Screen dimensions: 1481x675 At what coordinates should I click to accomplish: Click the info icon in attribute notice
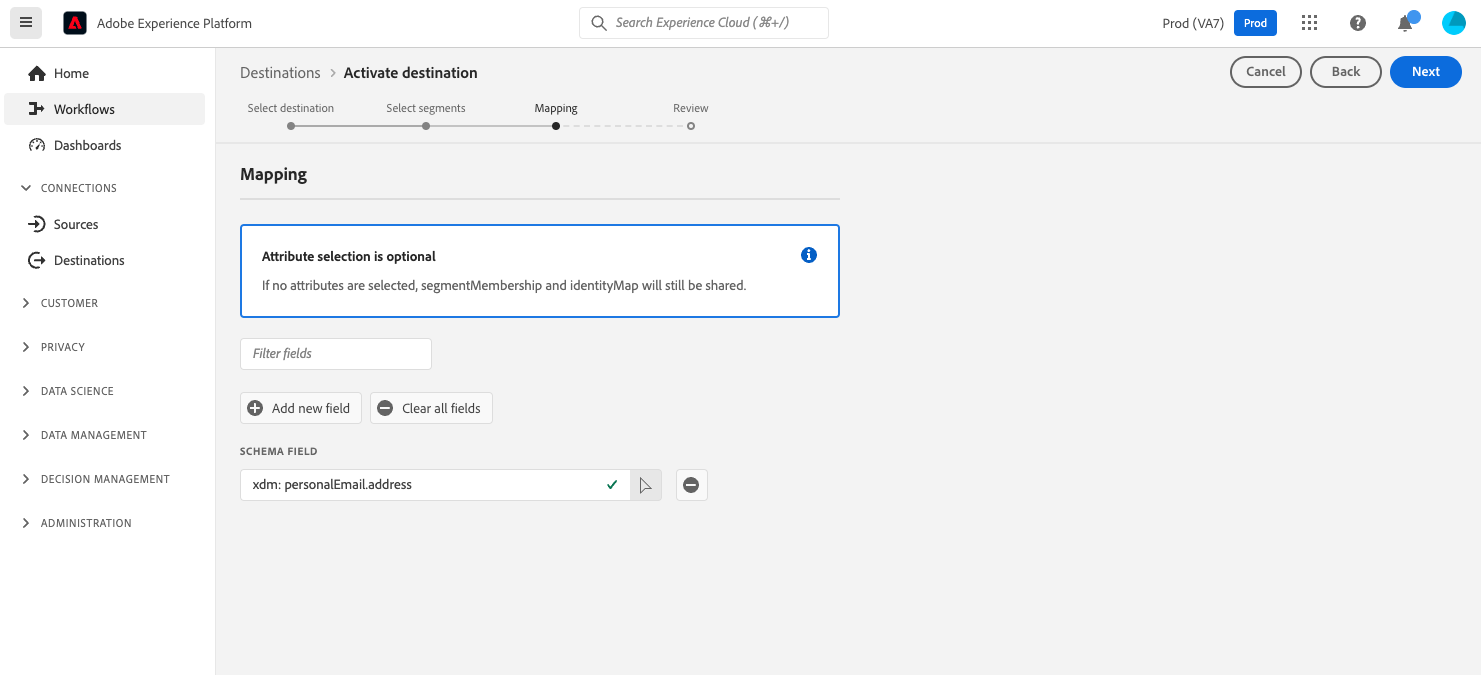coord(809,255)
